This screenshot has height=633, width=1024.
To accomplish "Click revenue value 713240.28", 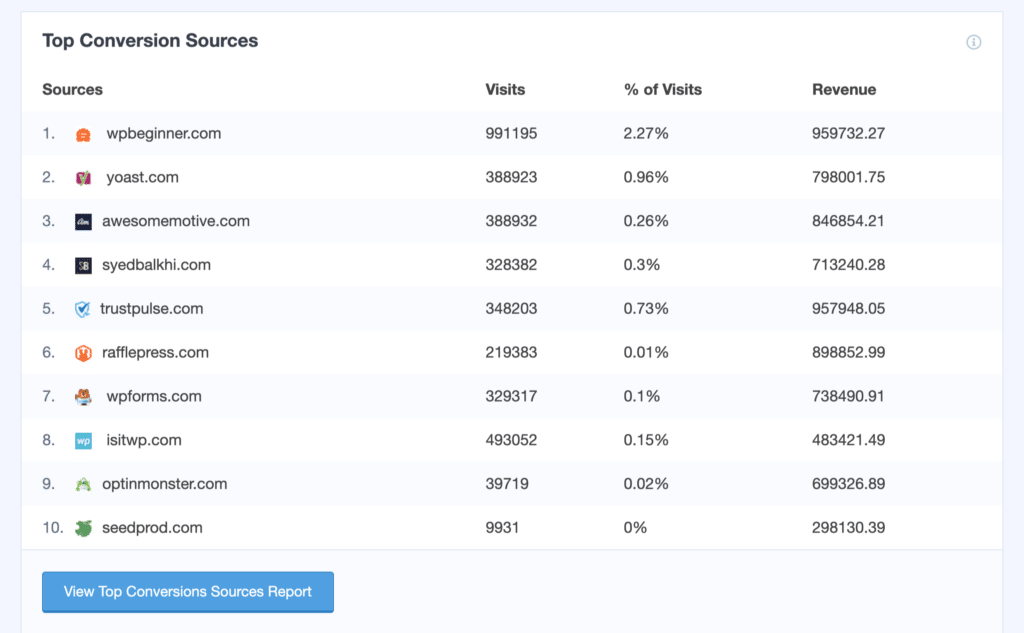I will click(x=848, y=265).
